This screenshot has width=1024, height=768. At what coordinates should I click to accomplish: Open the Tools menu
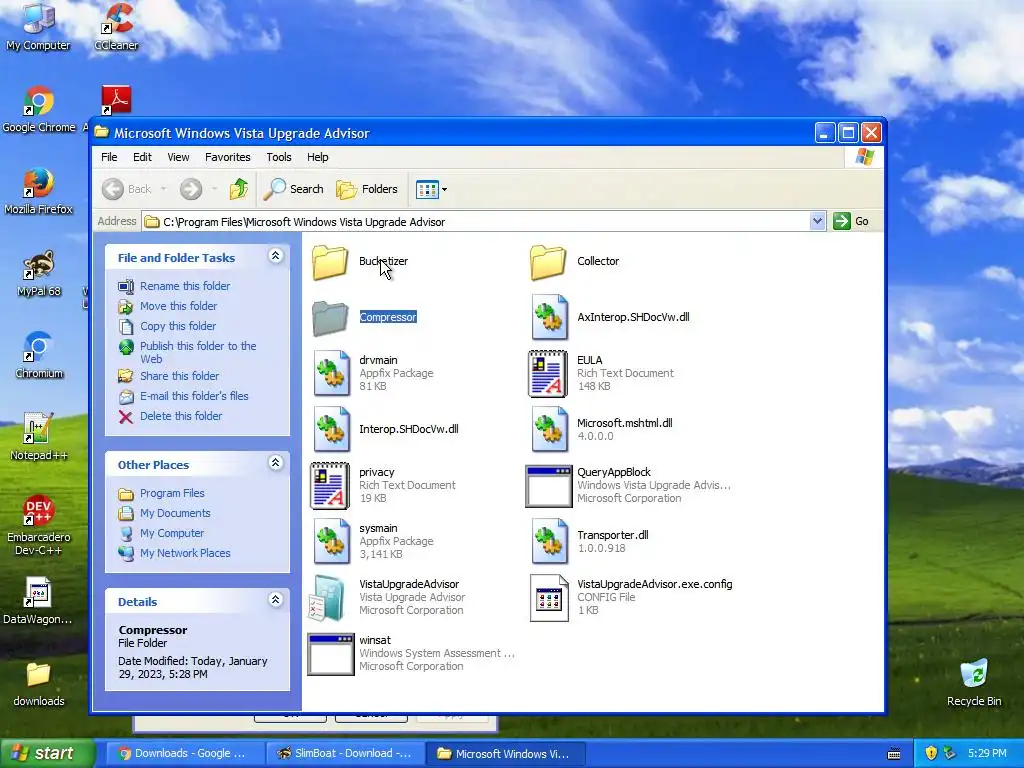tap(279, 157)
